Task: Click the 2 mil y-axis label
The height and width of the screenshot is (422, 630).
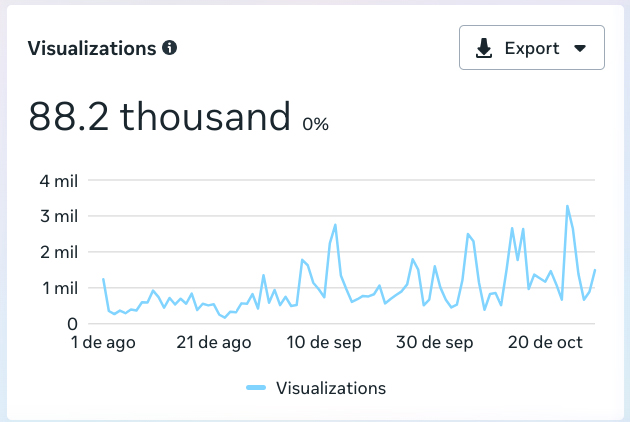Action: (59, 252)
